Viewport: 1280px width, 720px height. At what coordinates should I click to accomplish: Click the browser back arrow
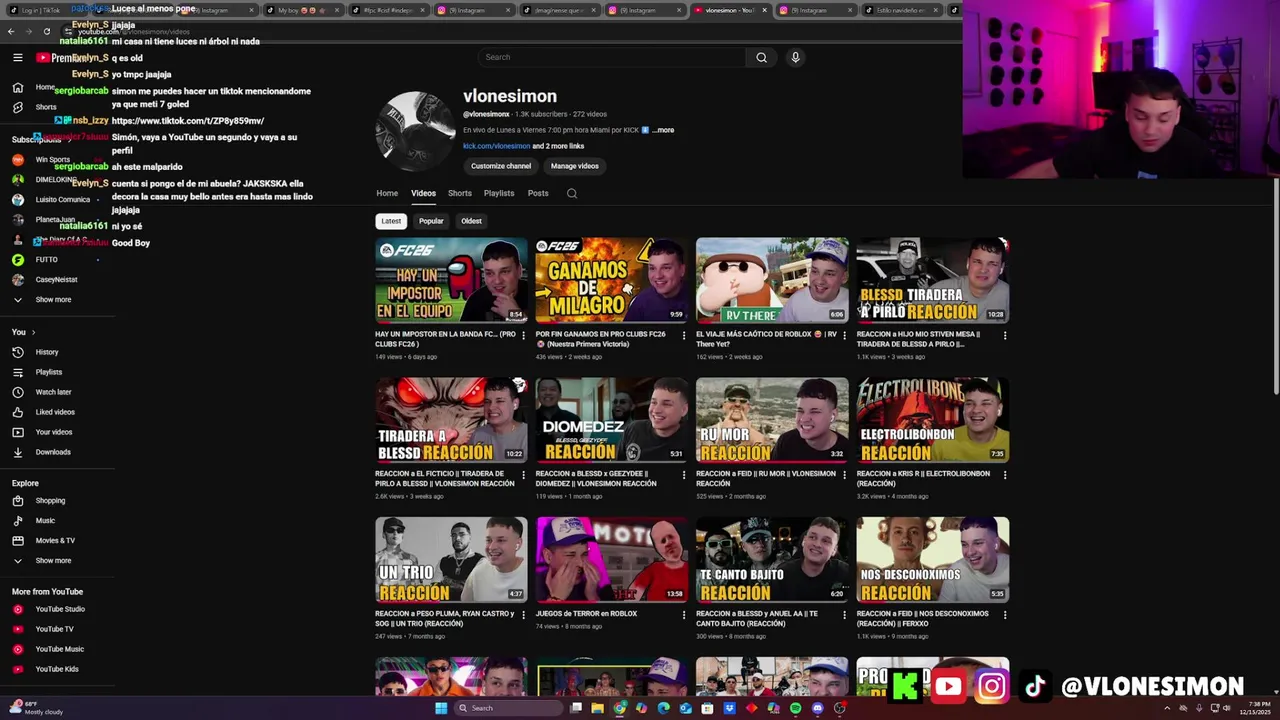11,31
